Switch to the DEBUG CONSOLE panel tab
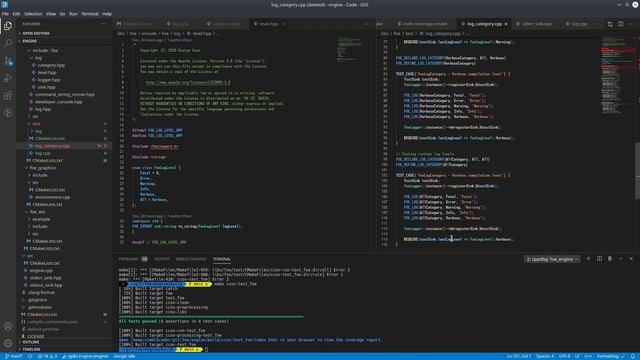The image size is (640, 360). click(191, 259)
